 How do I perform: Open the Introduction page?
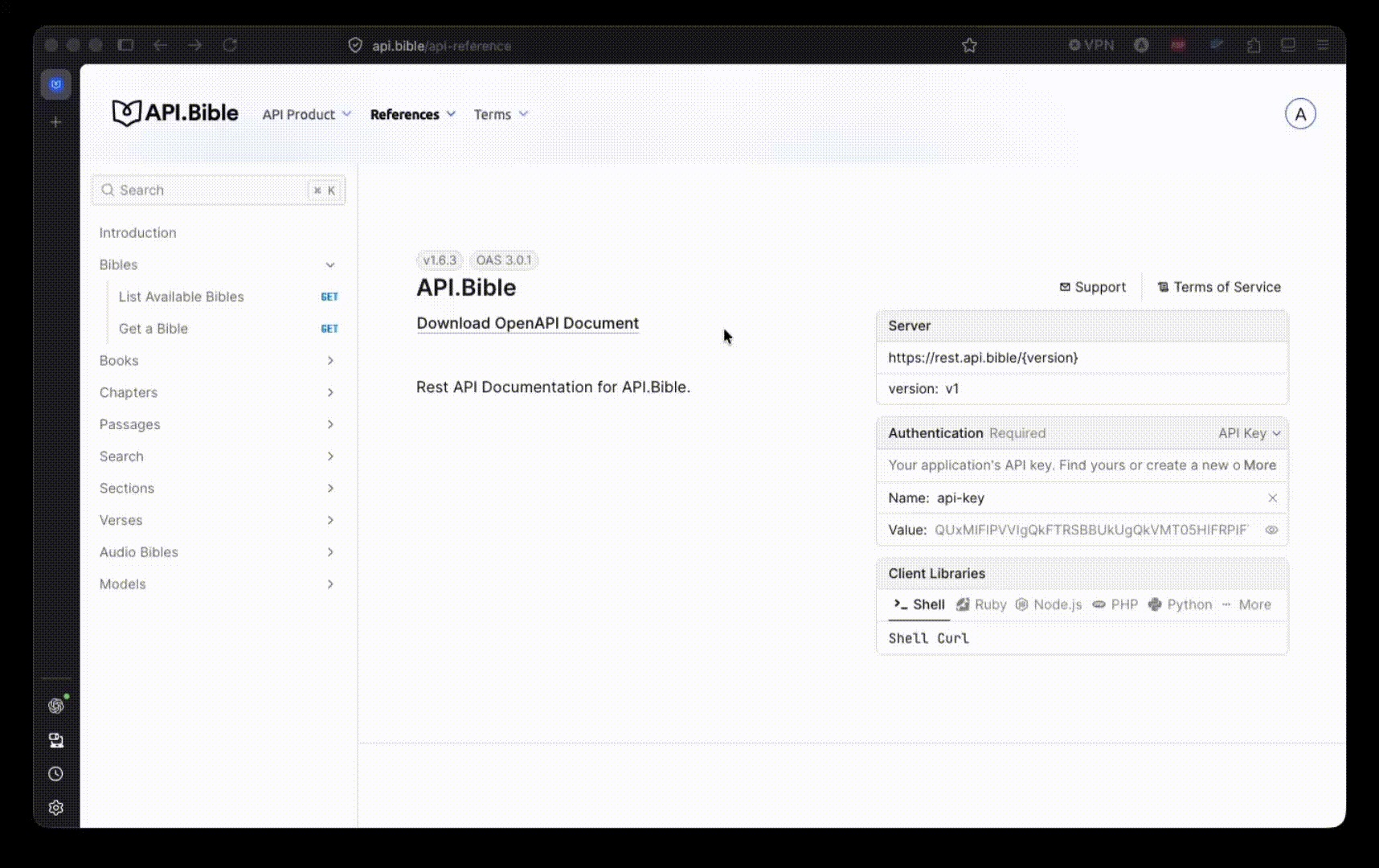pyautogui.click(x=217, y=232)
